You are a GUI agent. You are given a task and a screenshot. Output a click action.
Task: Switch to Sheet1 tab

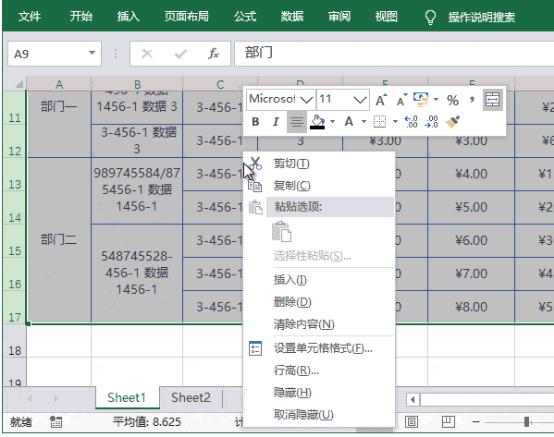click(x=127, y=398)
